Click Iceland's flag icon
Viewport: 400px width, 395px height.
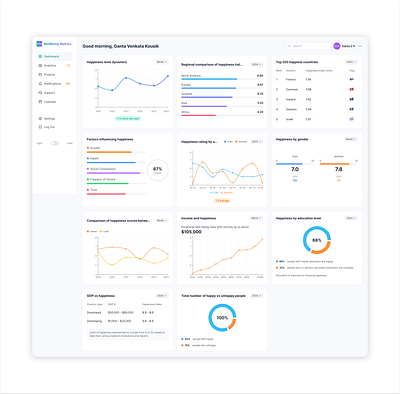(352, 99)
